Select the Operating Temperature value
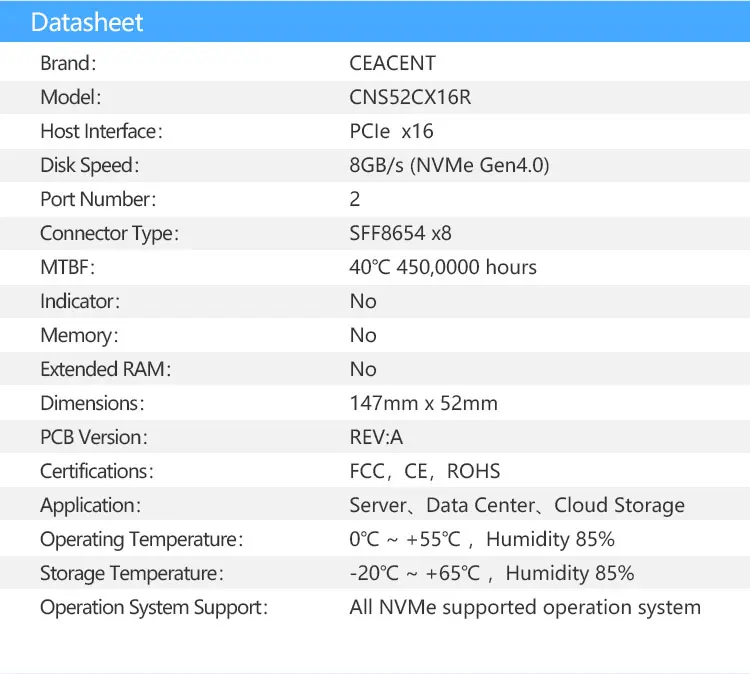Screen dimensions: 750x674 tap(481, 539)
